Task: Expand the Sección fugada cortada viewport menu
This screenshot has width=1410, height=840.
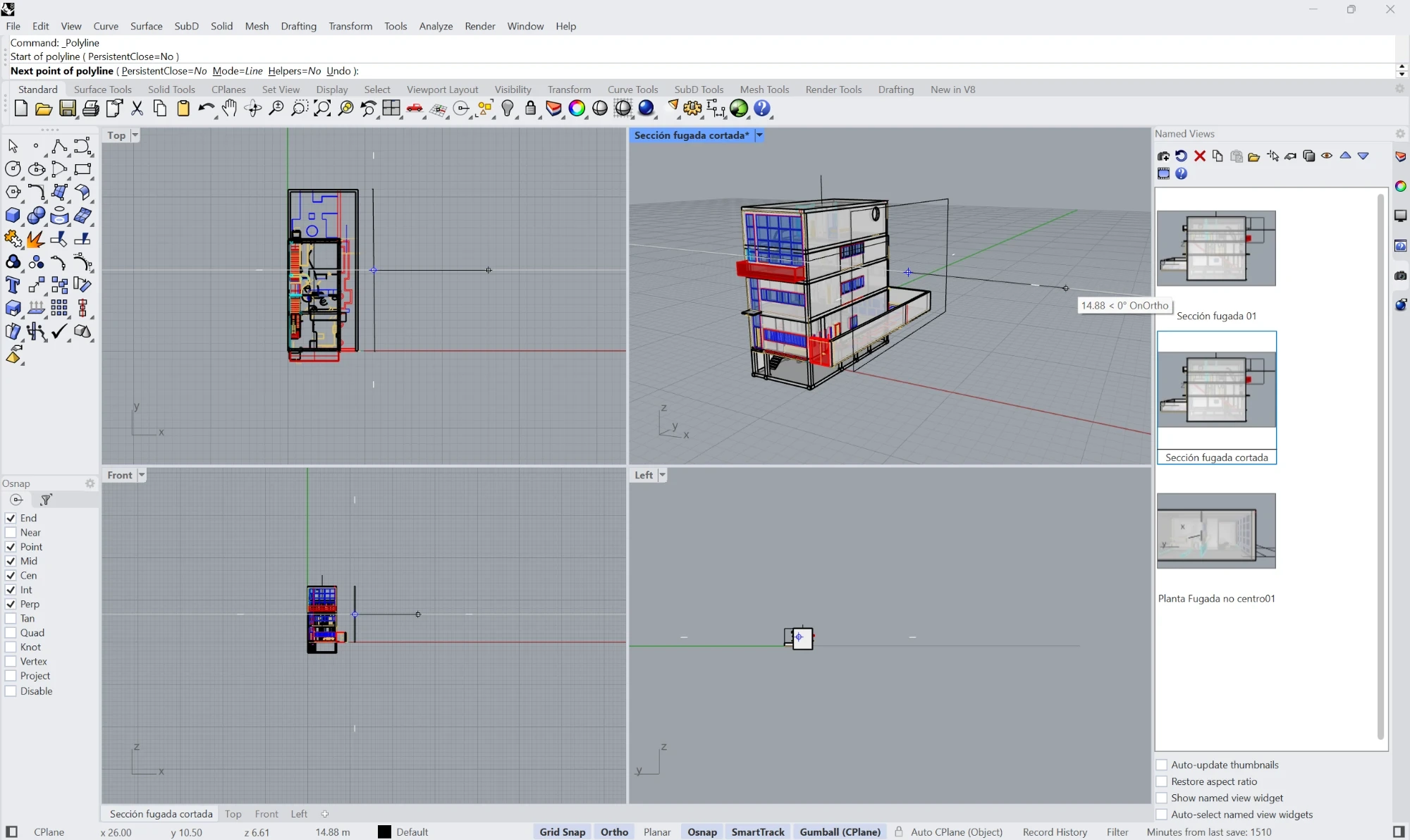Action: pos(760,135)
